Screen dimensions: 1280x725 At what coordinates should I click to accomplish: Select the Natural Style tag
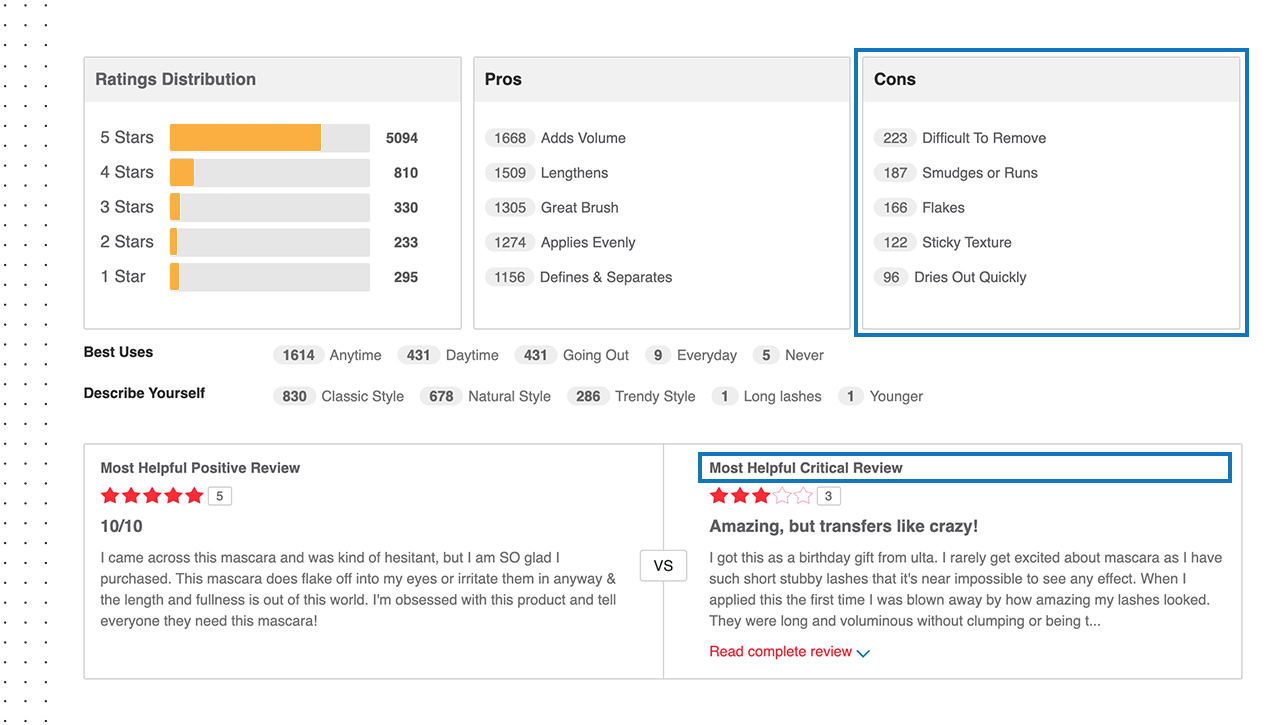486,396
